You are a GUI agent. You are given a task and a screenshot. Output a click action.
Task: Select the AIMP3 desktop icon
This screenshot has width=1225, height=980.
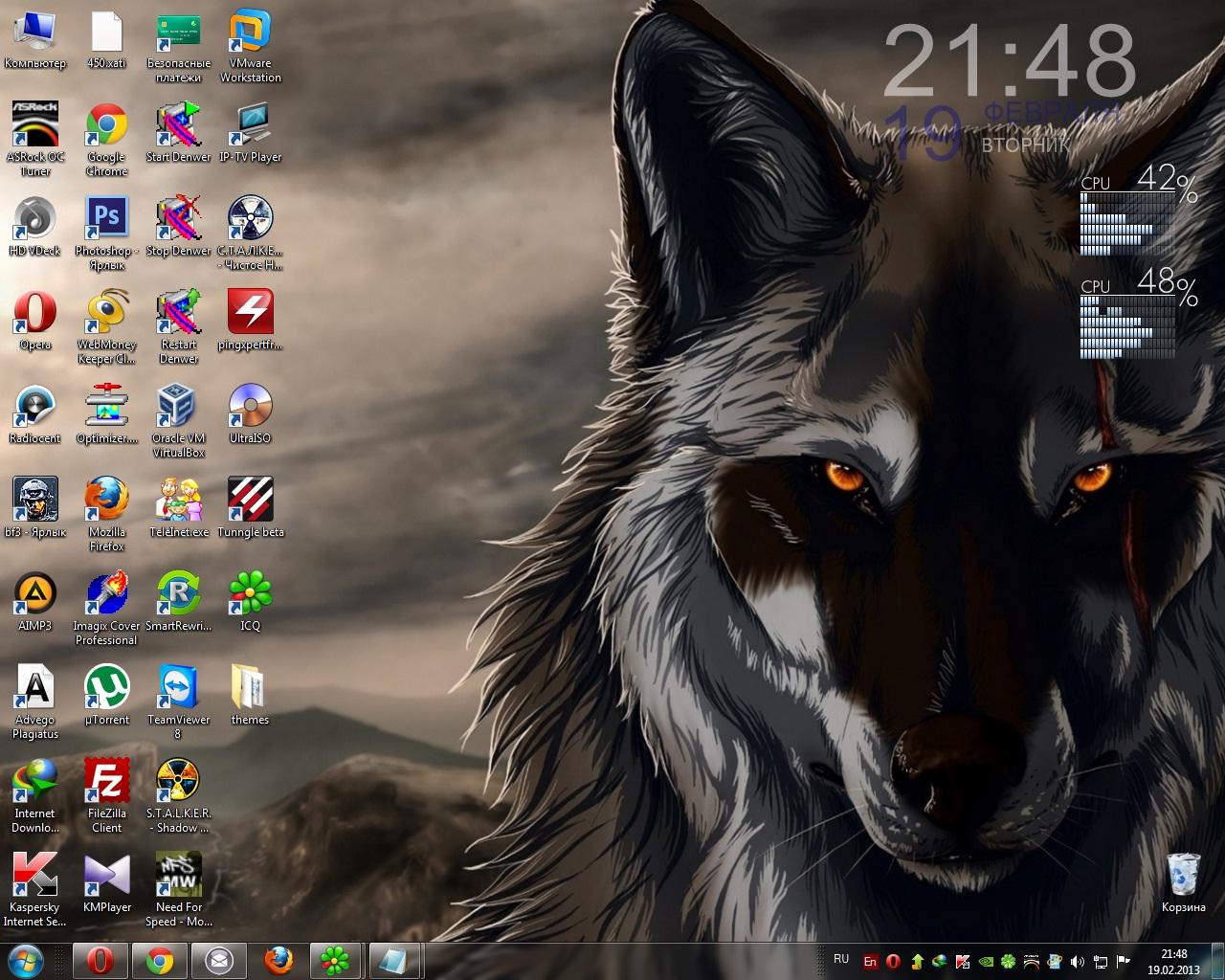click(35, 594)
